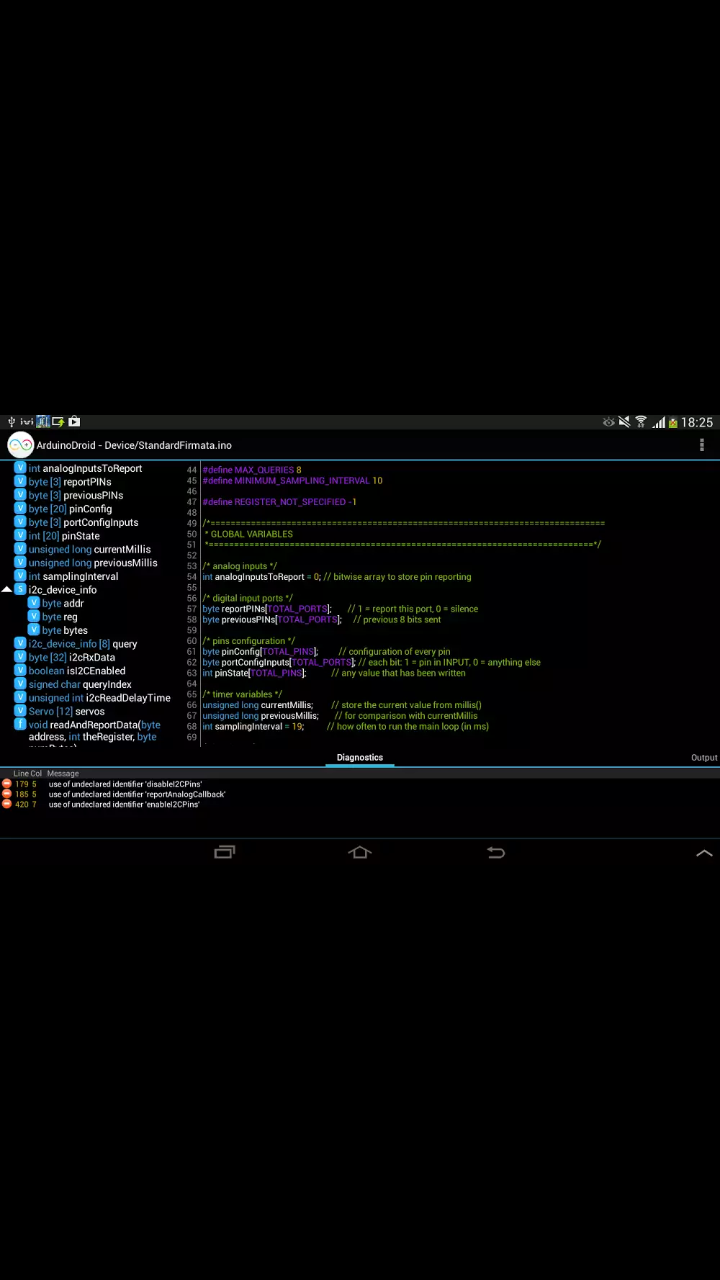Place cursor on 'GLOBAL VARIABLES' comment
Screen dimensions: 720x1280
point(251,534)
